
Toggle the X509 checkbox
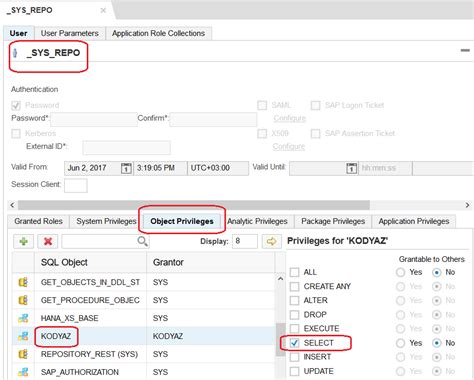[262, 134]
